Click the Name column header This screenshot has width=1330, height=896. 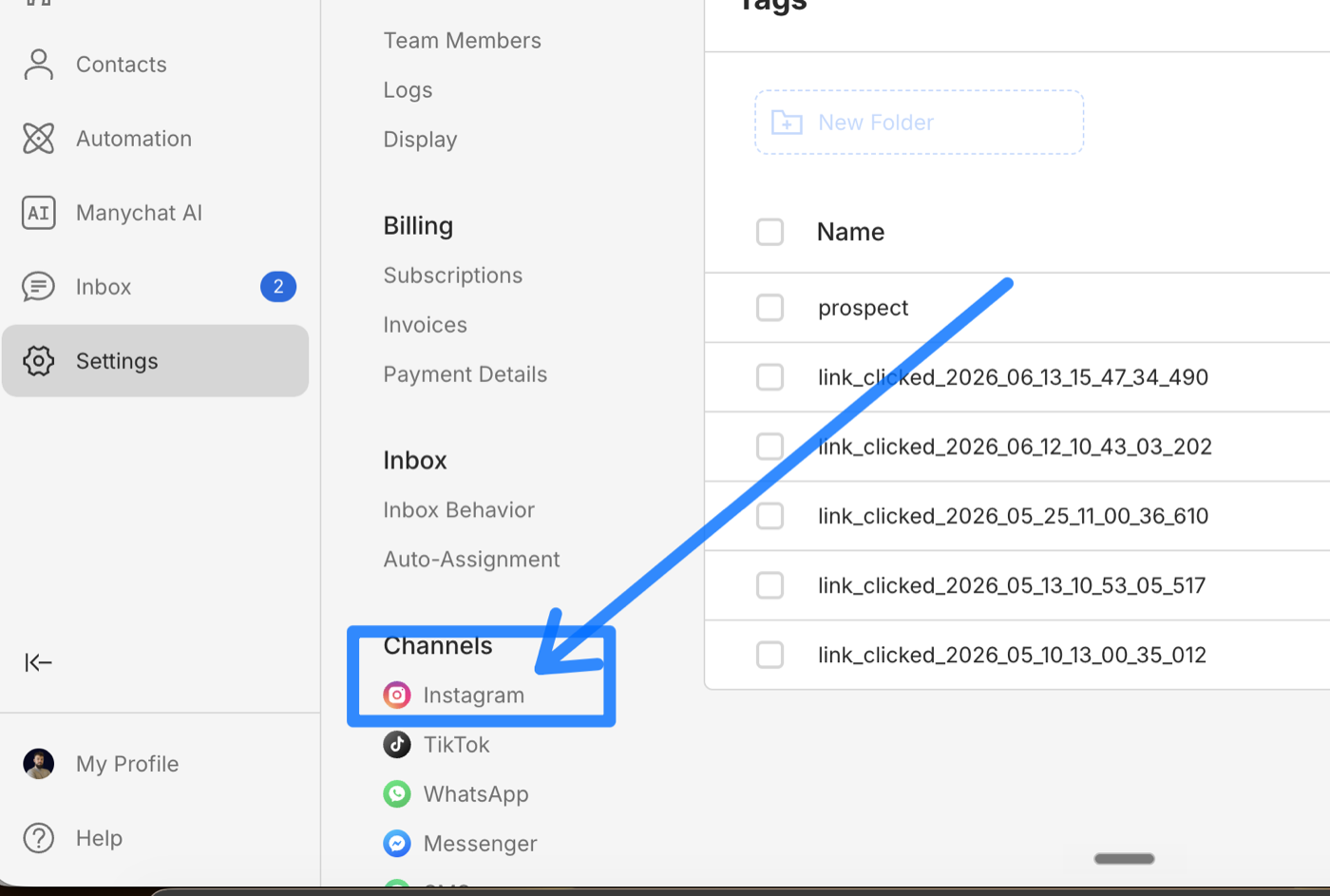coord(850,232)
